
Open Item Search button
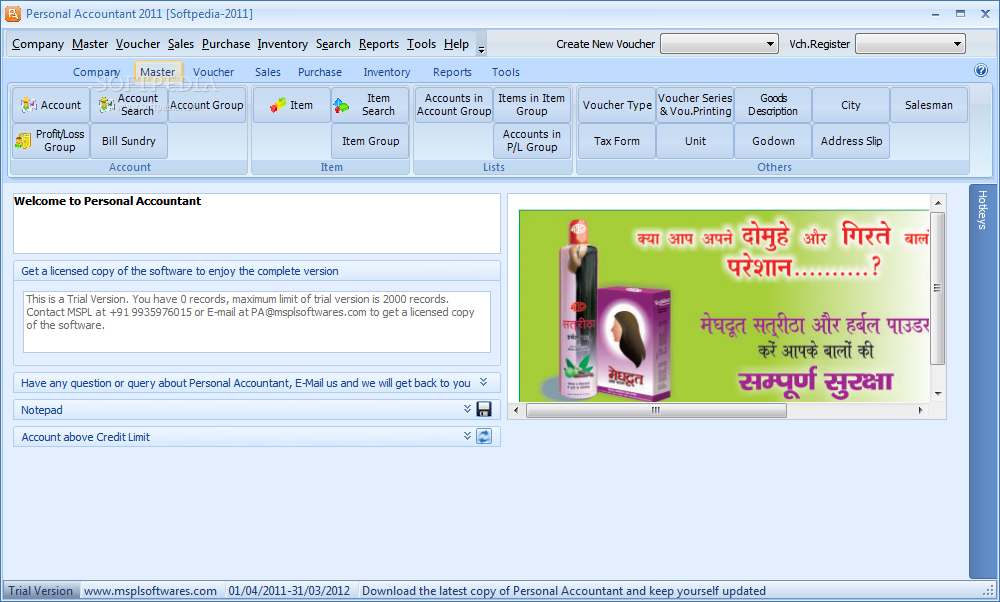(370, 105)
